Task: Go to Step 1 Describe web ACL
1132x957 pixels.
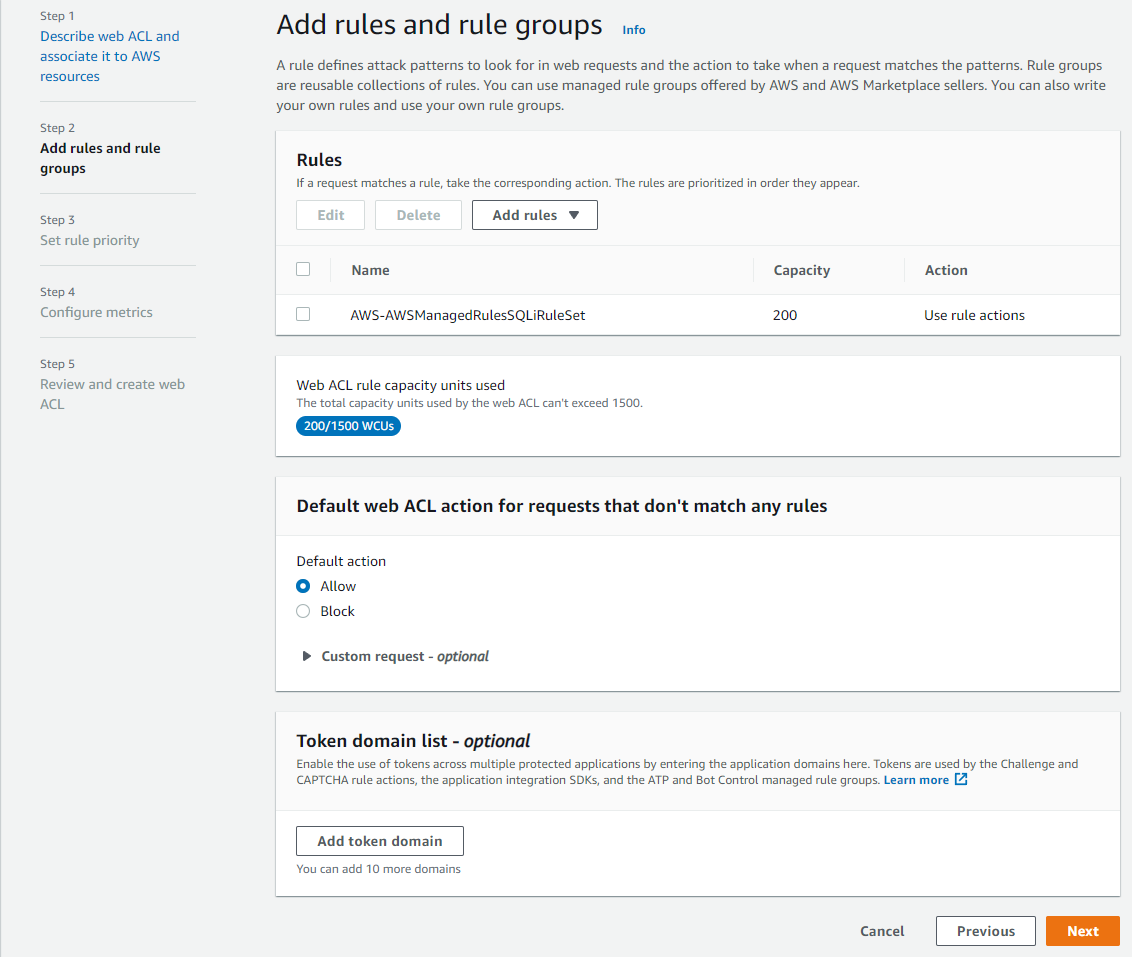Action: click(x=109, y=56)
